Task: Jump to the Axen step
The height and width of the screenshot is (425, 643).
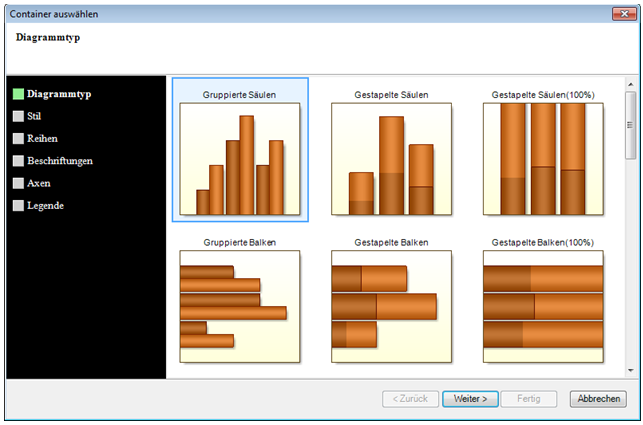Action: 39,183
